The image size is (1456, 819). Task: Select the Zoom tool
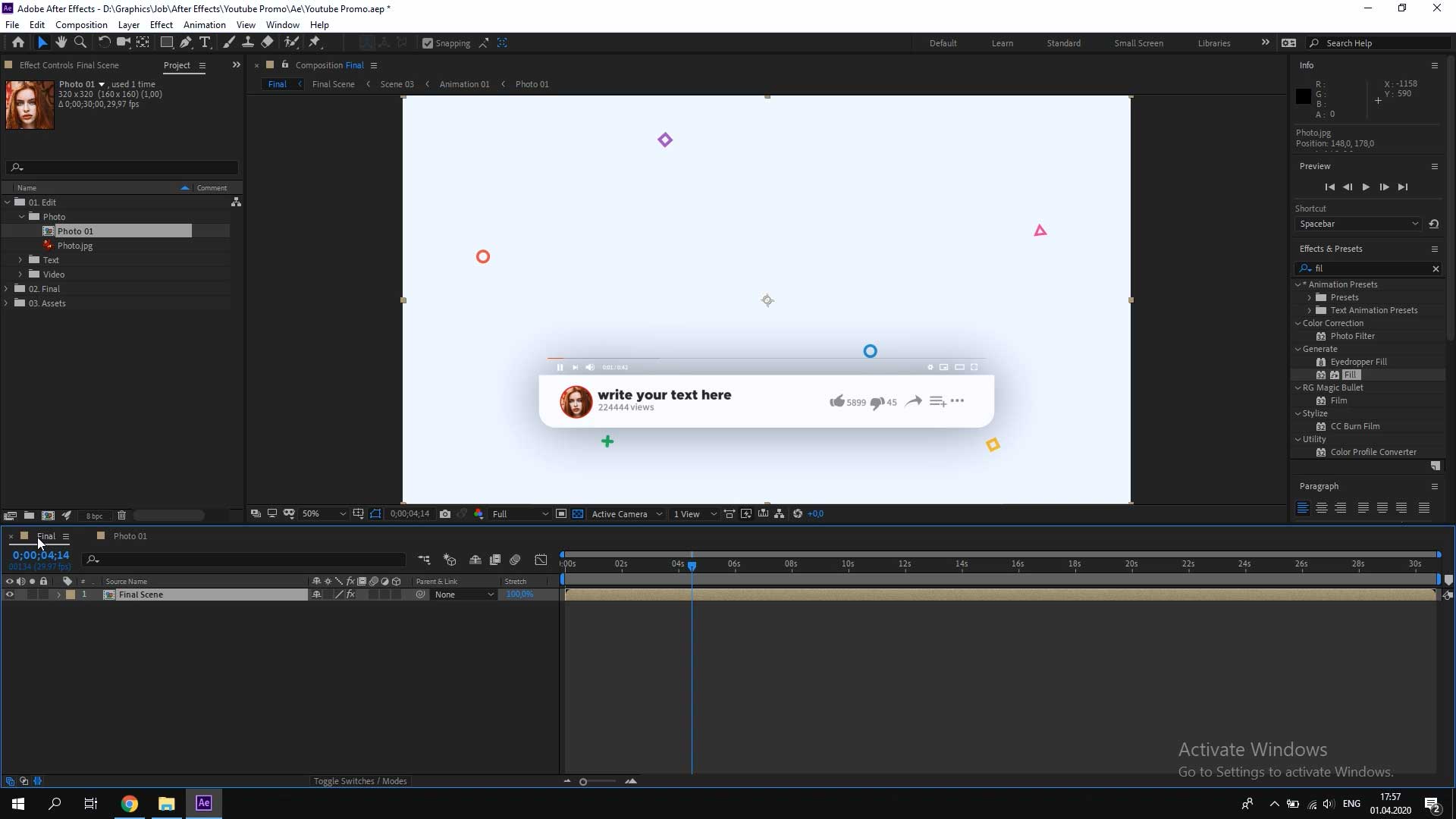(80, 42)
